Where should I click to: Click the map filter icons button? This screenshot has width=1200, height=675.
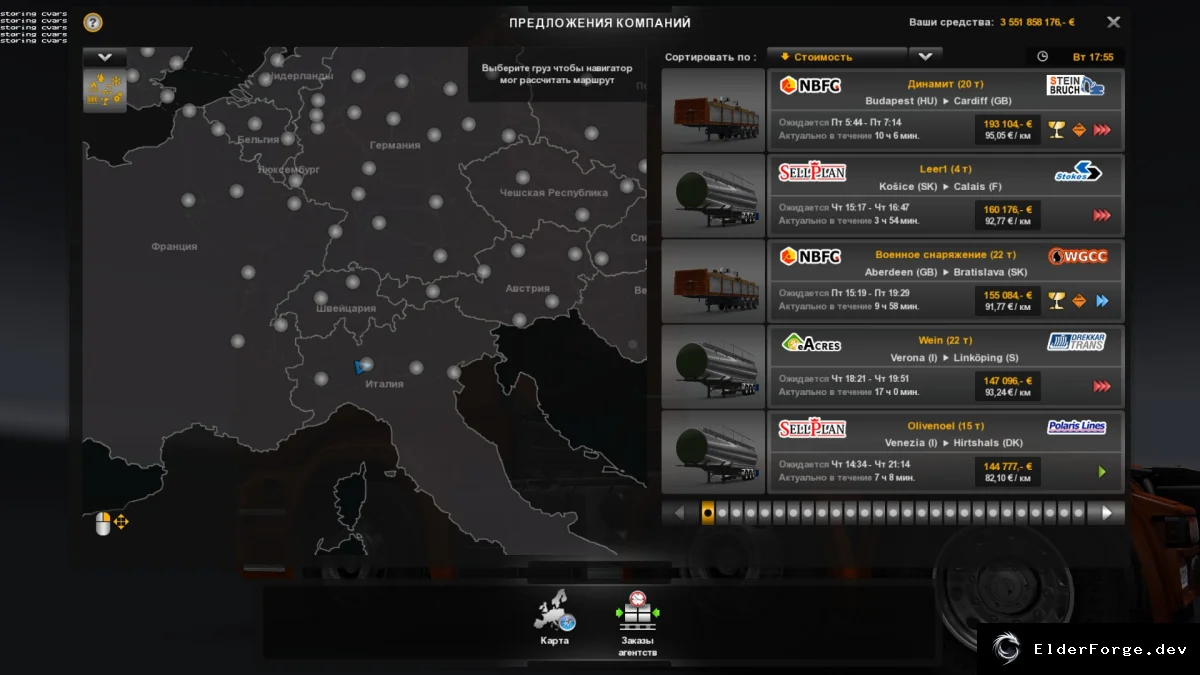pos(105,89)
